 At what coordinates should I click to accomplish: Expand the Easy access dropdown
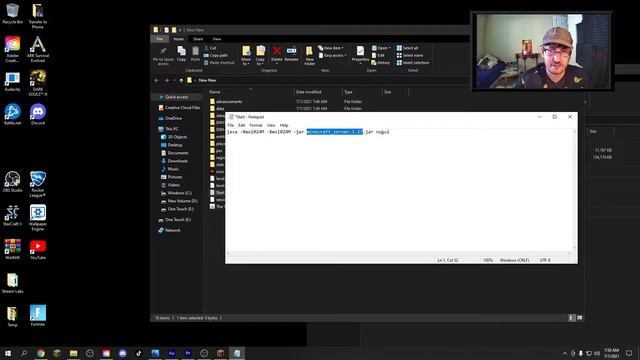[x=332, y=56]
